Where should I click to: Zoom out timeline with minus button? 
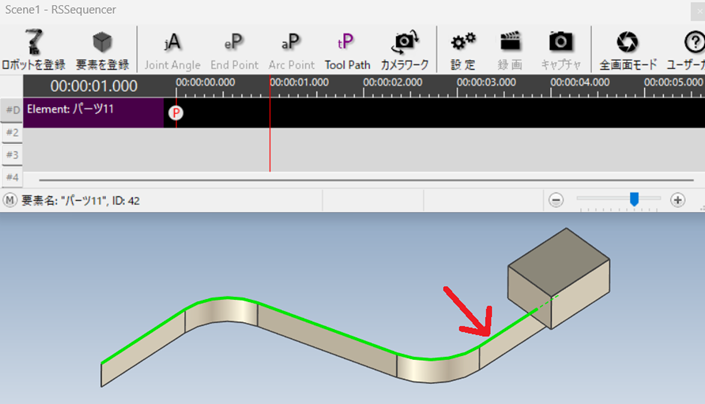(x=557, y=200)
